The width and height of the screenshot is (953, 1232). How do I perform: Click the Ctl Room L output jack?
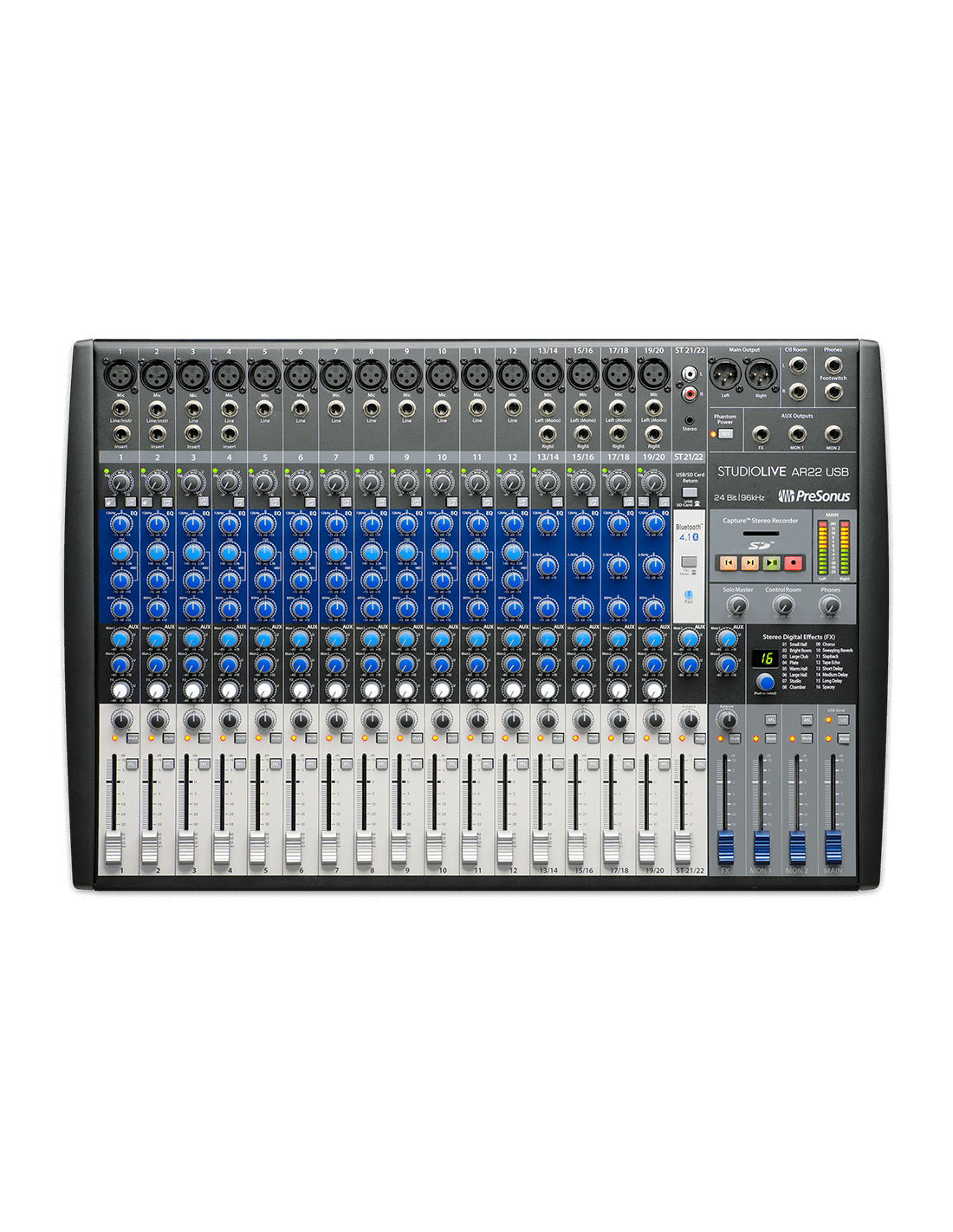pyautogui.click(x=798, y=364)
